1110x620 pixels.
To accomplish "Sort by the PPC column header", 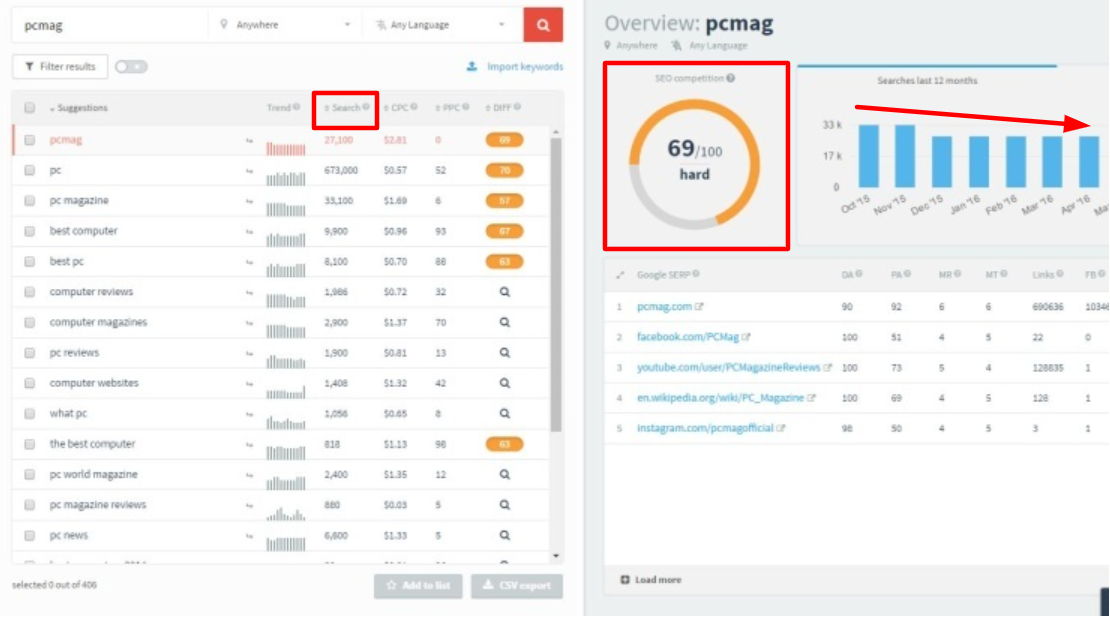I will tap(452, 108).
